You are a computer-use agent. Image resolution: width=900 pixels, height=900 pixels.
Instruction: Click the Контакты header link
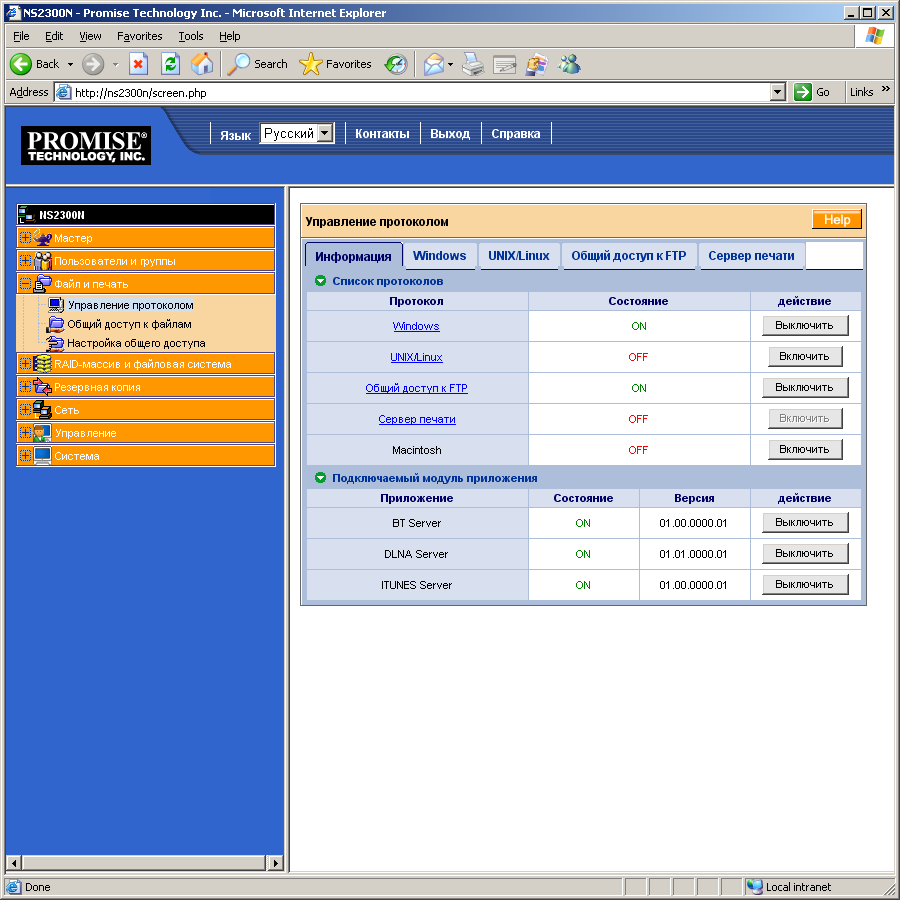382,134
